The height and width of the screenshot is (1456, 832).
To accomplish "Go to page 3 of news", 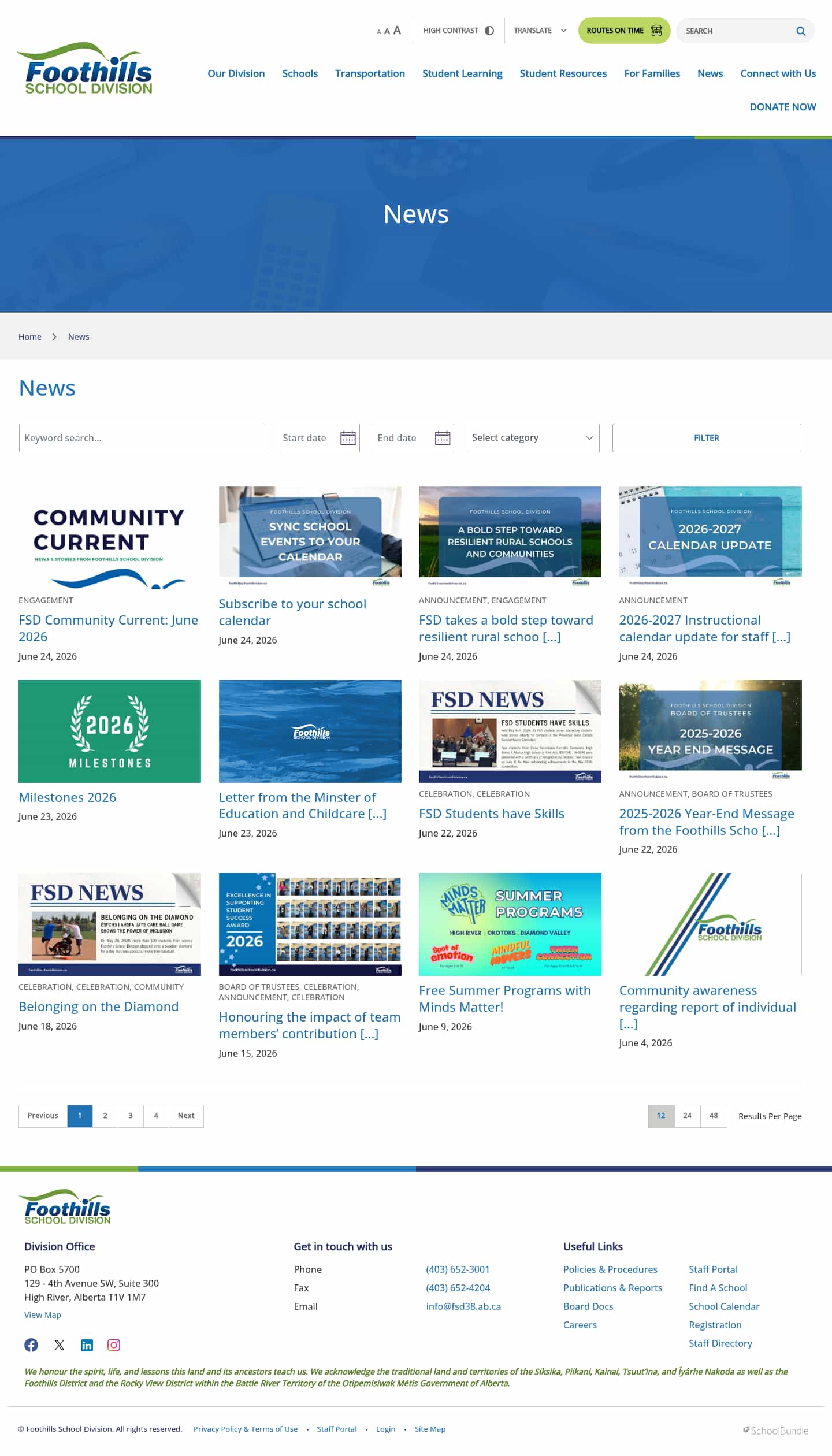I will [131, 1116].
